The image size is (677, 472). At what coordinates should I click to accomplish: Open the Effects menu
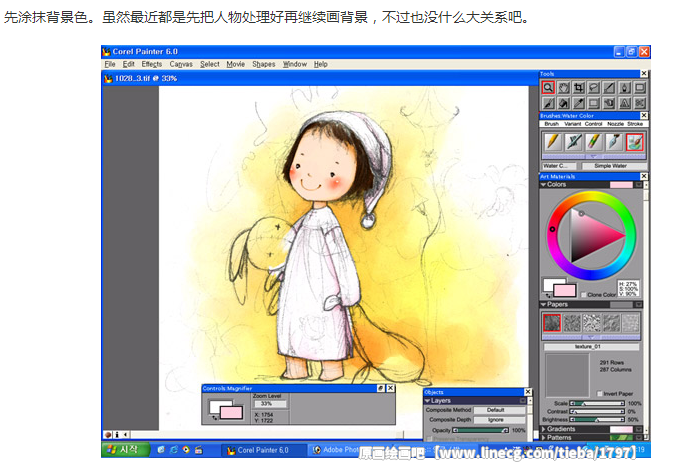pyautogui.click(x=152, y=64)
